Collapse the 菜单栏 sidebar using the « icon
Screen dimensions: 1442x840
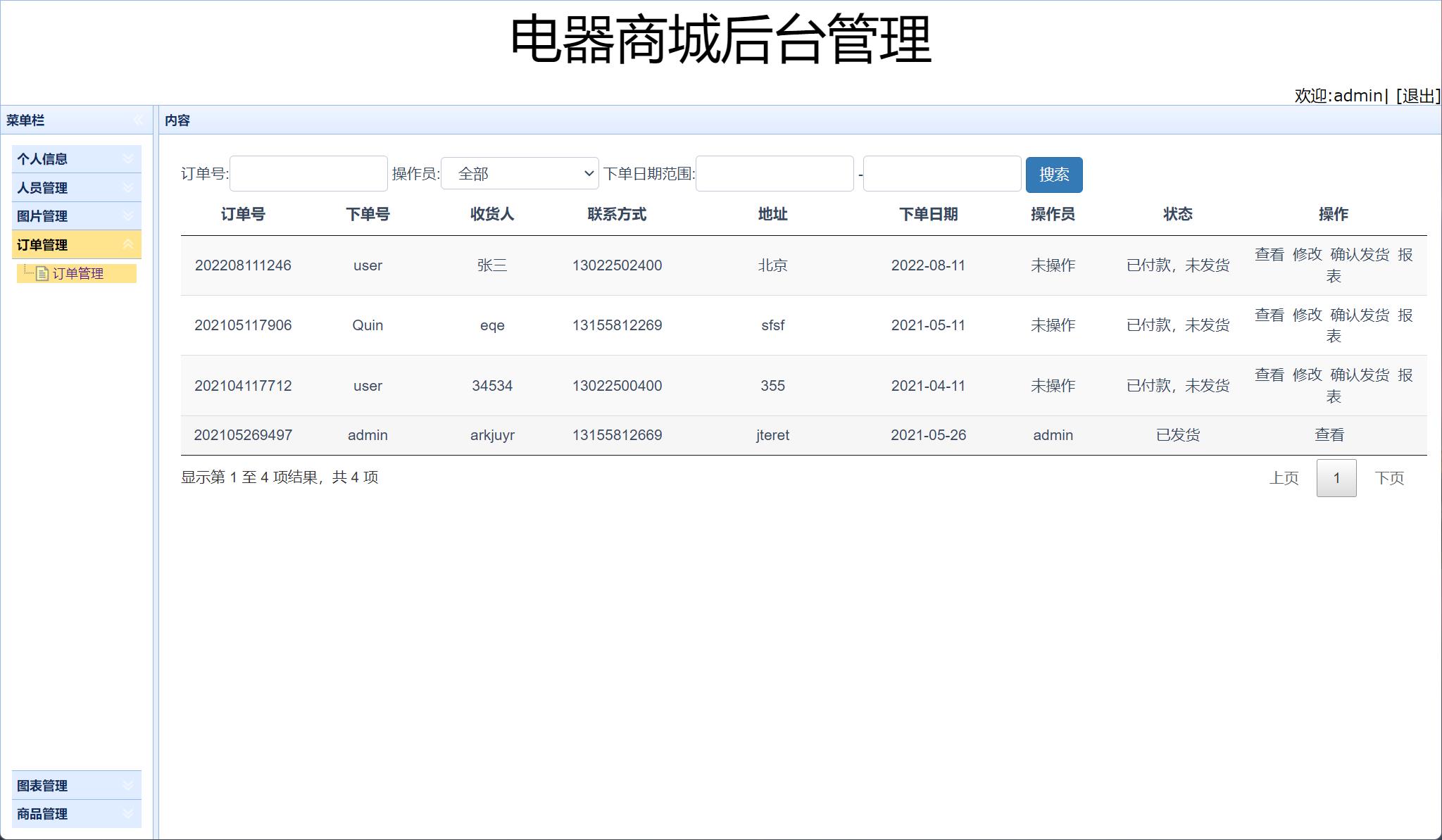tap(139, 120)
